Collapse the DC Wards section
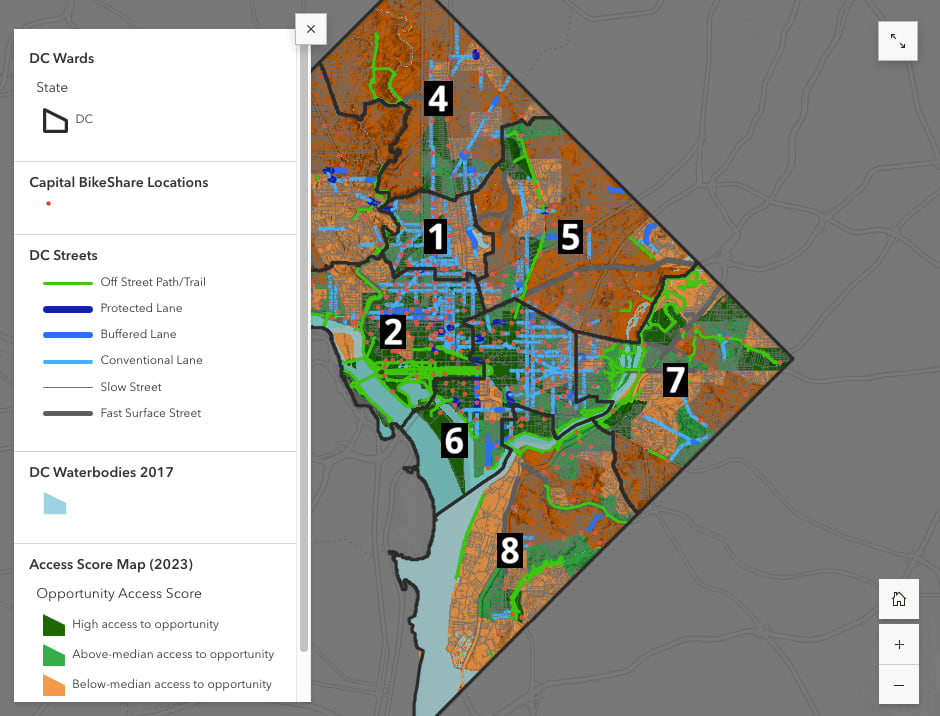 (x=61, y=58)
